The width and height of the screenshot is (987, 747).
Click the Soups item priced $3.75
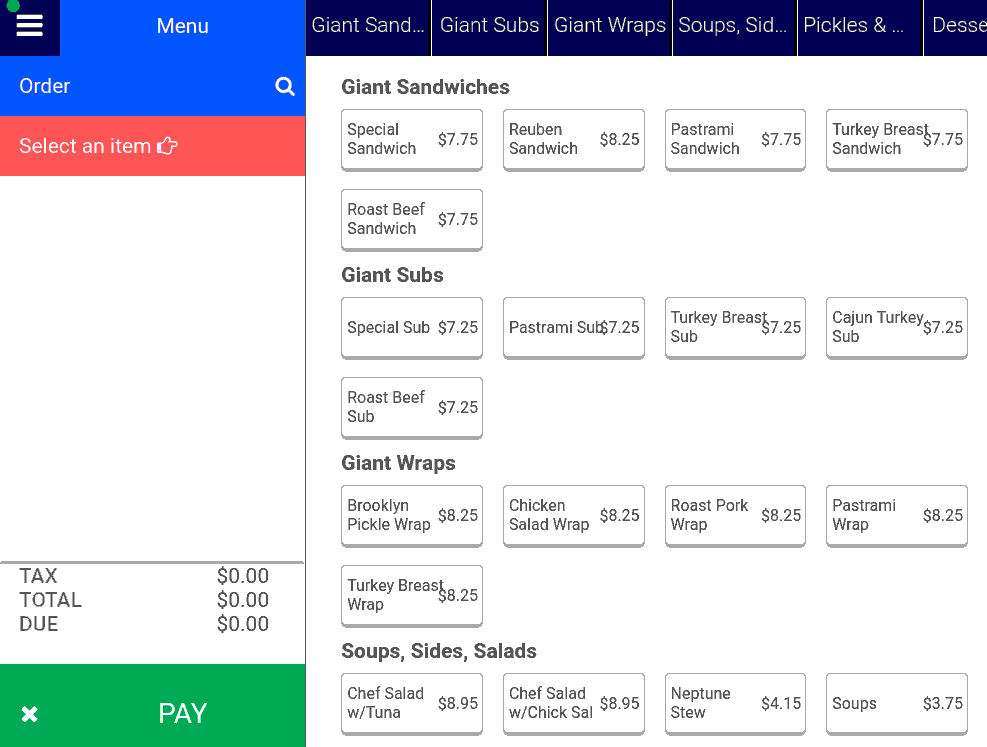[896, 703]
